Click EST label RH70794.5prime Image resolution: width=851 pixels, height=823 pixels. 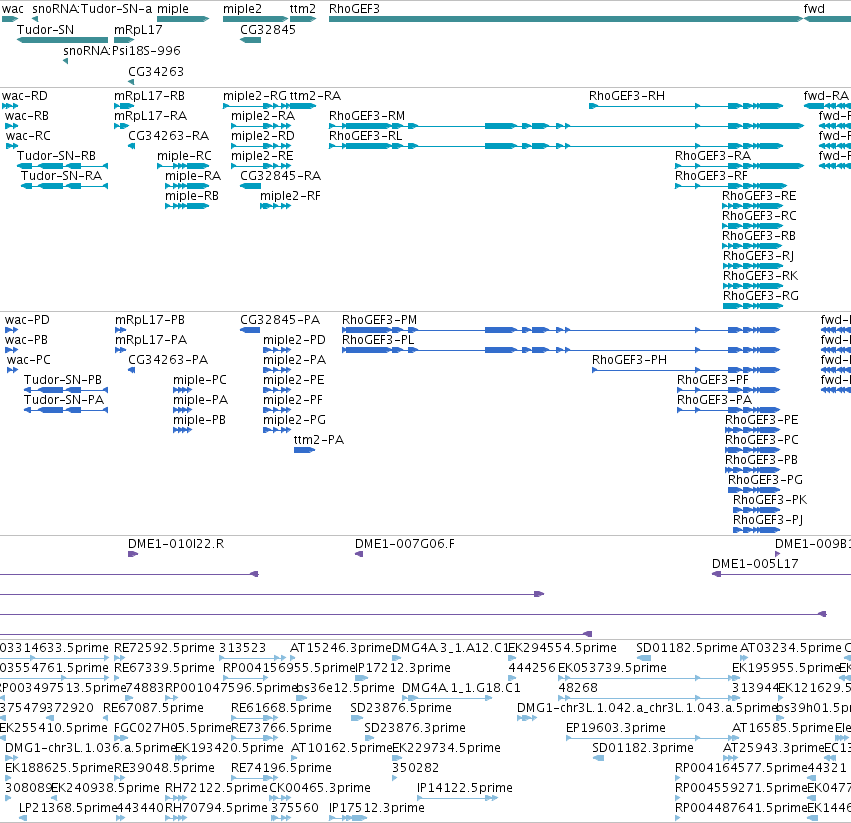pyautogui.click(x=216, y=808)
